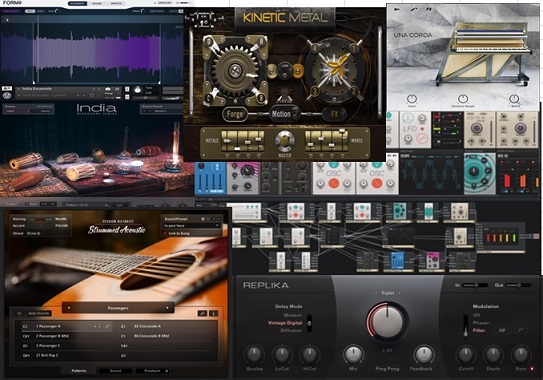The width and height of the screenshot is (543, 380).
Task: Click the large Forge gear wheel
Action: tap(235, 70)
